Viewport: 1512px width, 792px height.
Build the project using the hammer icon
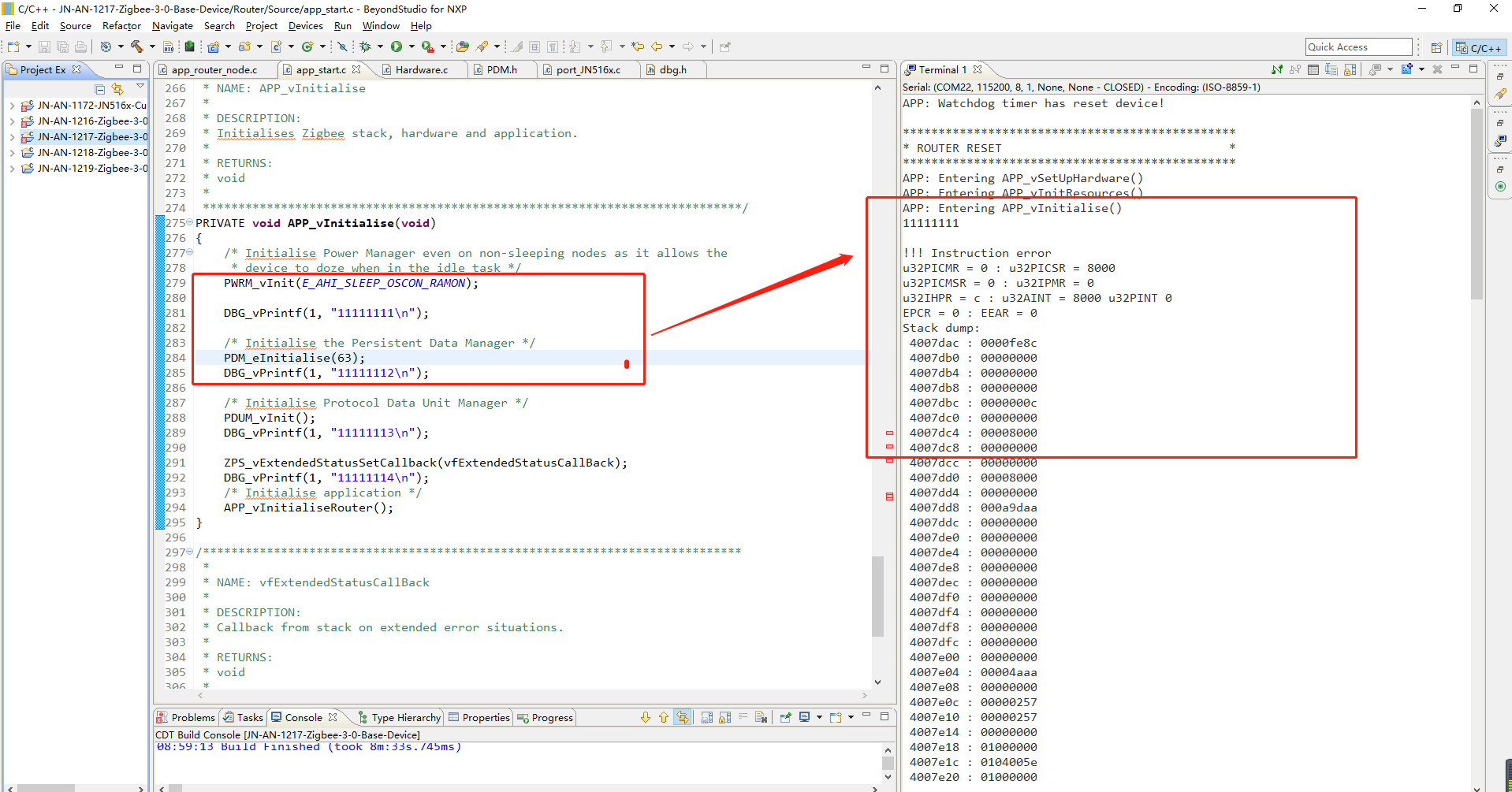(136, 46)
